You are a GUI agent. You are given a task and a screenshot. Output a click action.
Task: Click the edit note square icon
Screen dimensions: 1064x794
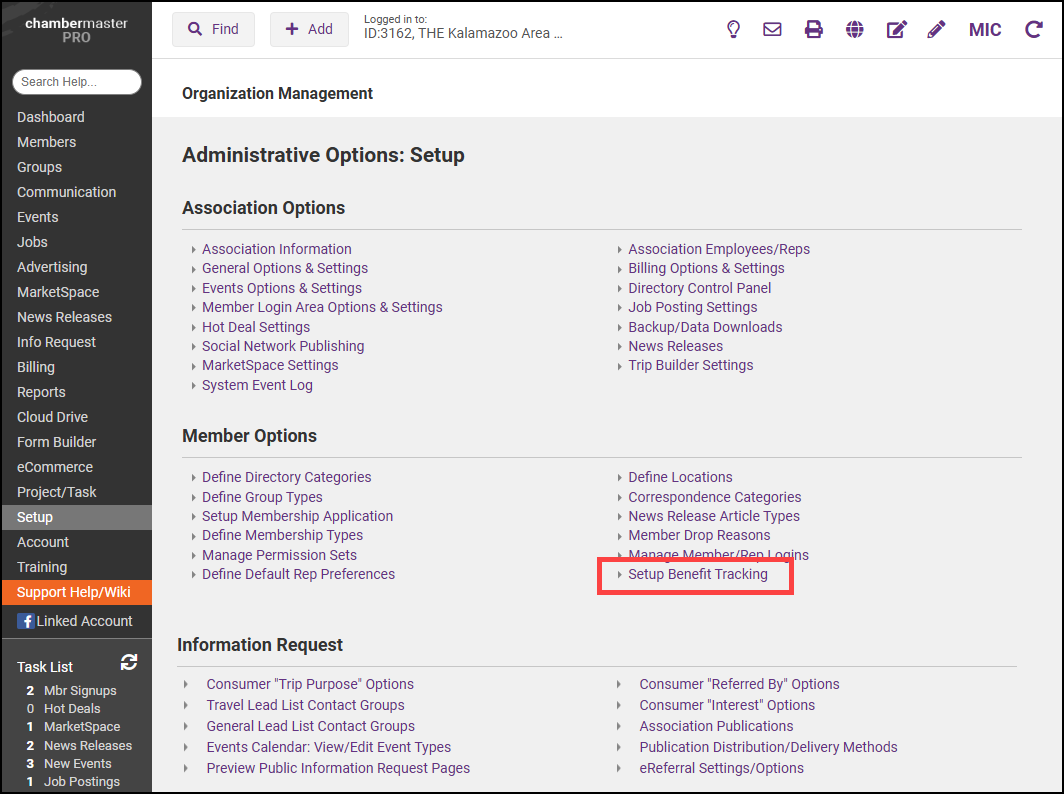[x=896, y=30]
